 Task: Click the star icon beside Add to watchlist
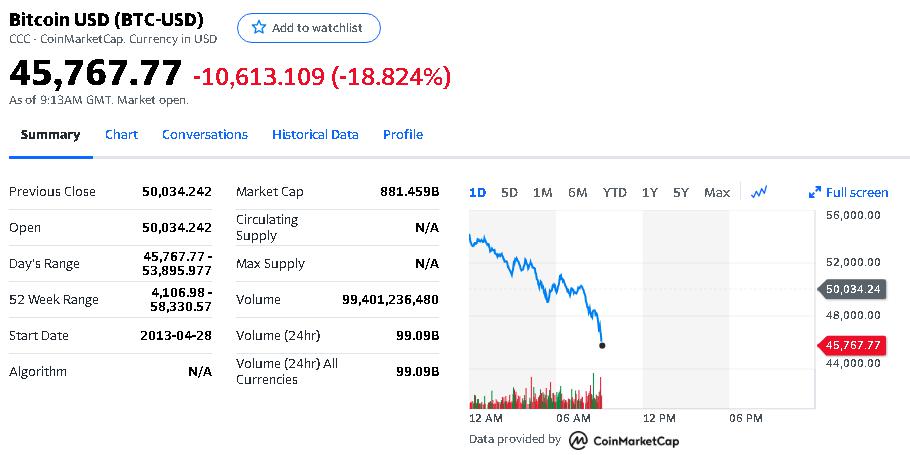coord(259,28)
